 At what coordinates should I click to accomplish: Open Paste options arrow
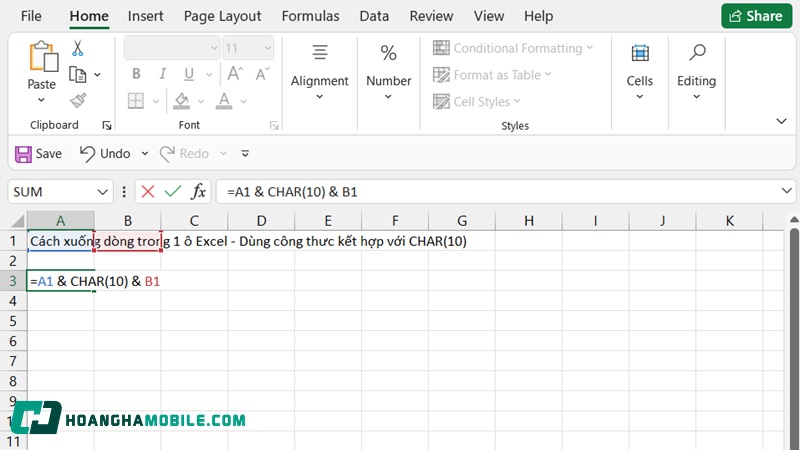[41, 100]
